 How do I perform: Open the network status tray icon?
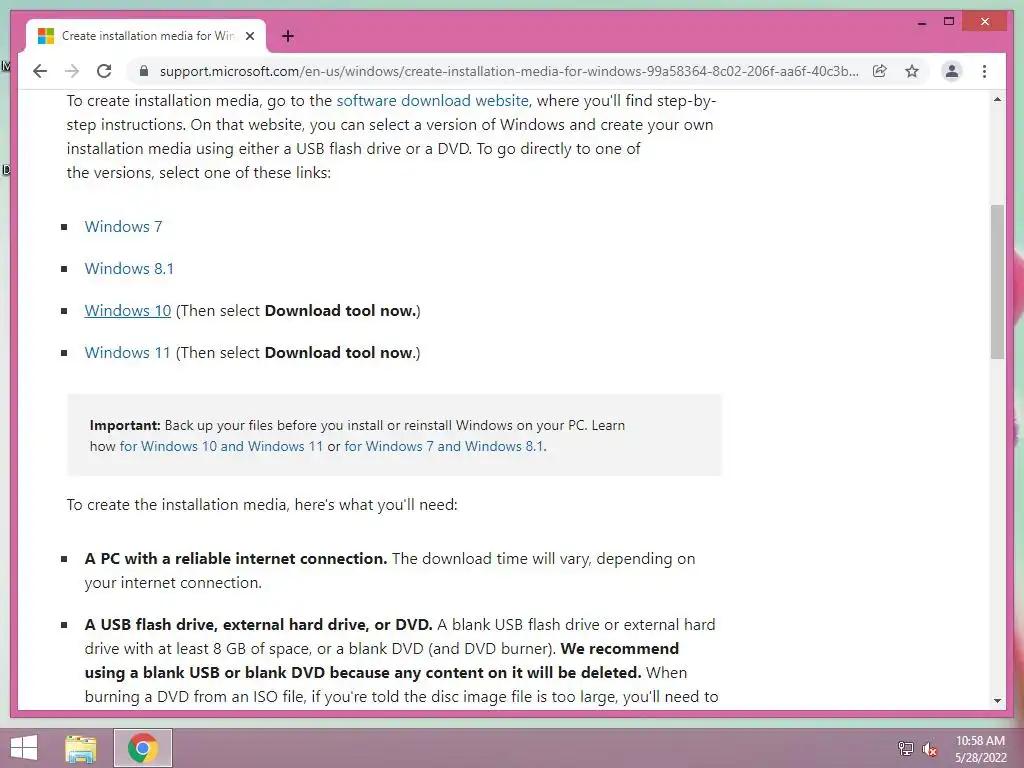905,748
